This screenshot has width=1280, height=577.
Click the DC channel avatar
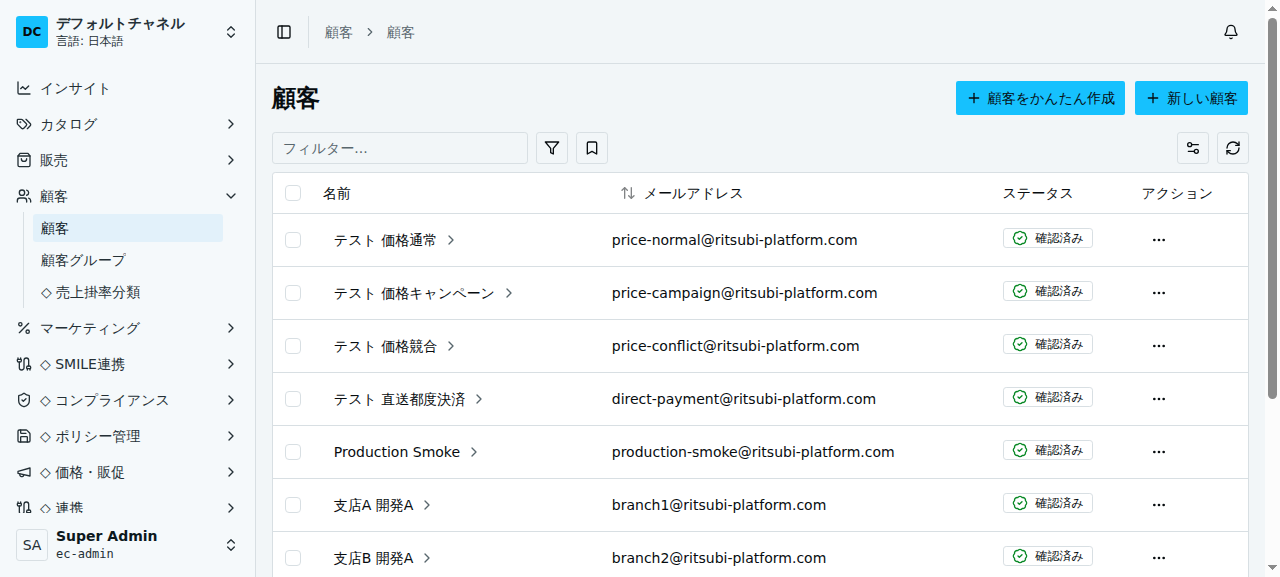32,32
